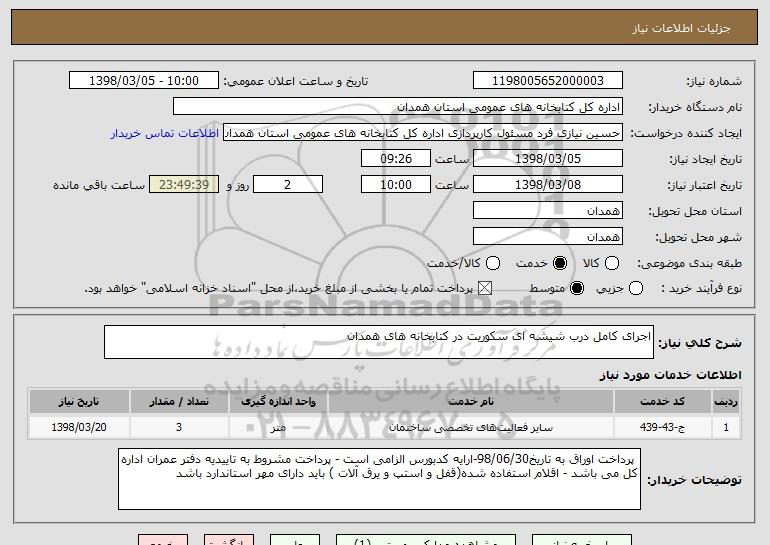
Task: Click the نام خدمت column header
Action: tap(471, 402)
